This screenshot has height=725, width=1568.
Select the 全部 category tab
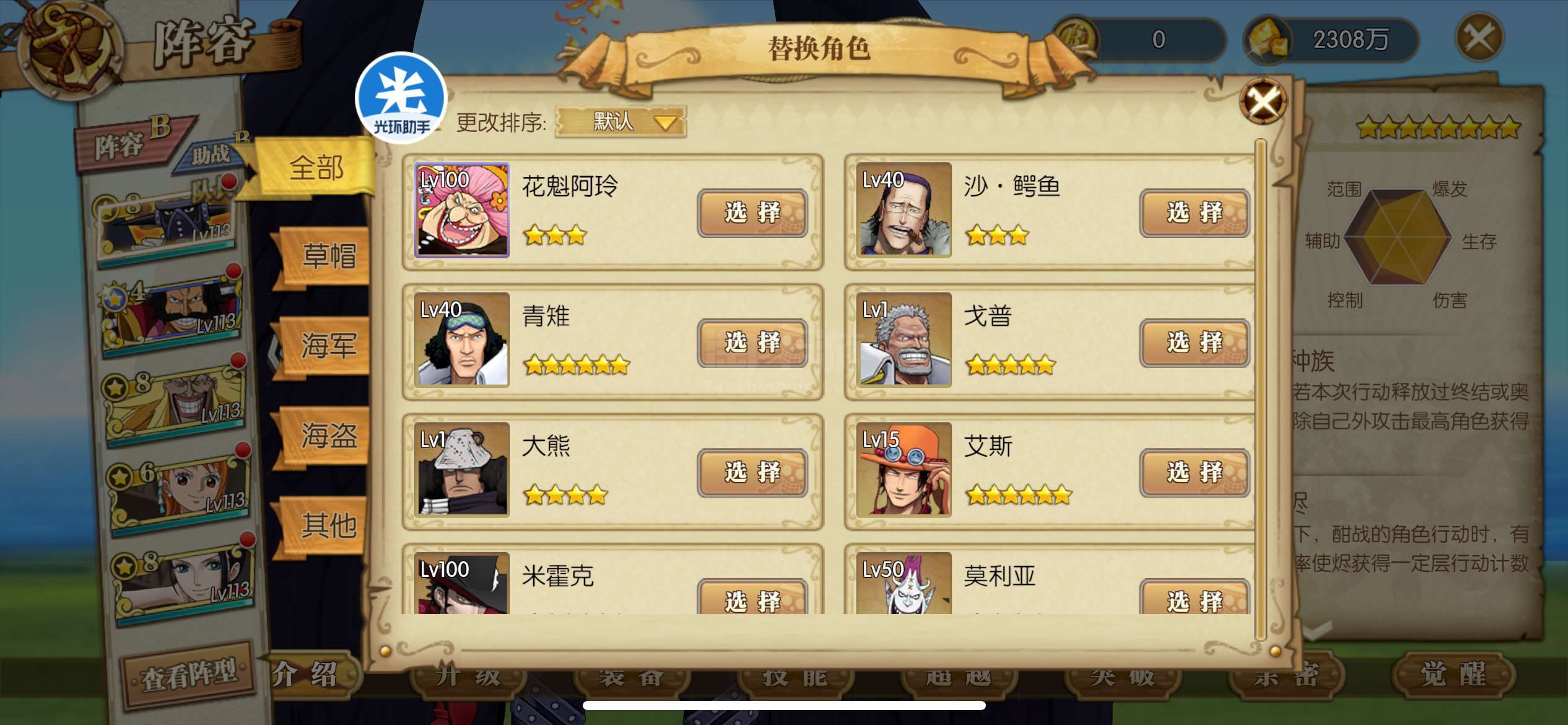(316, 167)
